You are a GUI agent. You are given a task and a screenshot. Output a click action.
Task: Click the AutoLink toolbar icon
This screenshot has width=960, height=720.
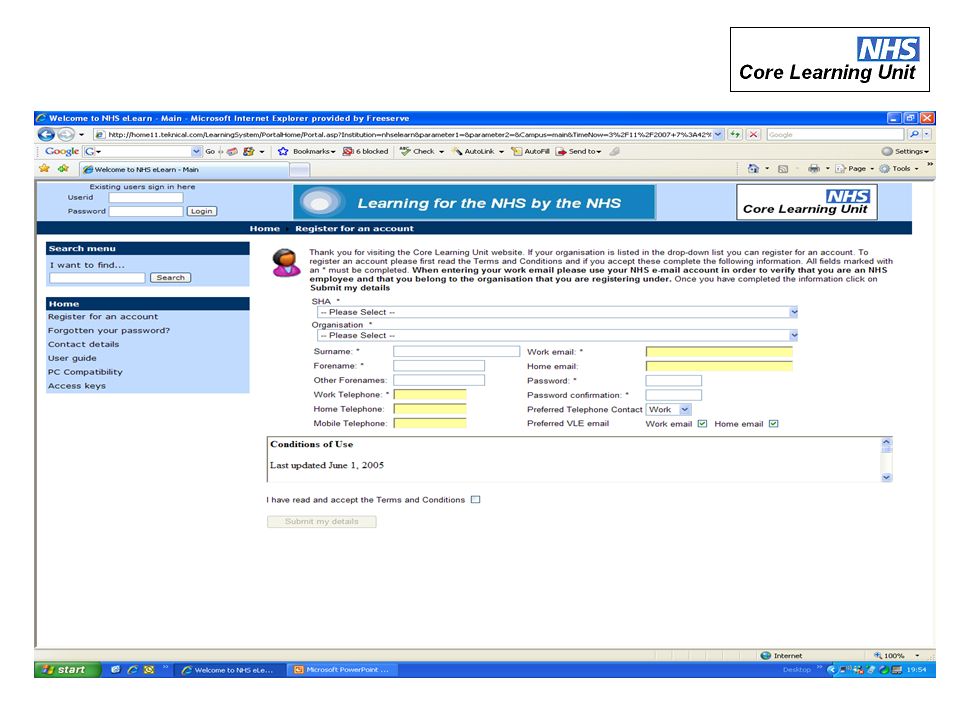(457, 151)
